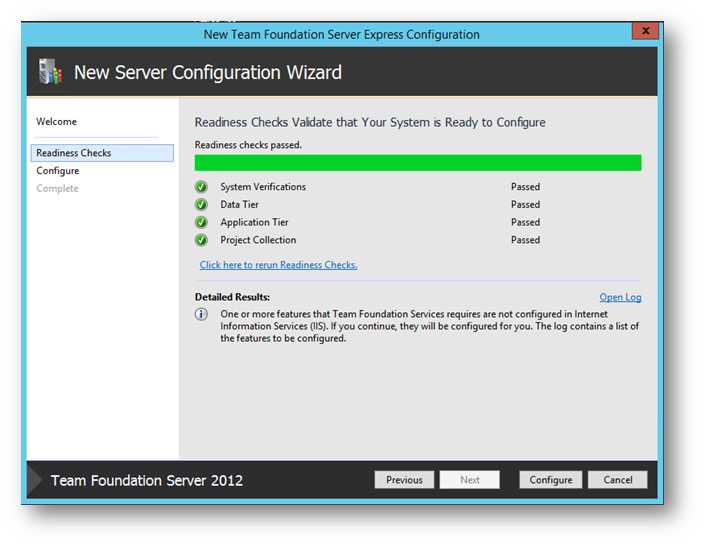706x547 pixels.
Task: Click Passed status for System Verifications
Action: (525, 187)
